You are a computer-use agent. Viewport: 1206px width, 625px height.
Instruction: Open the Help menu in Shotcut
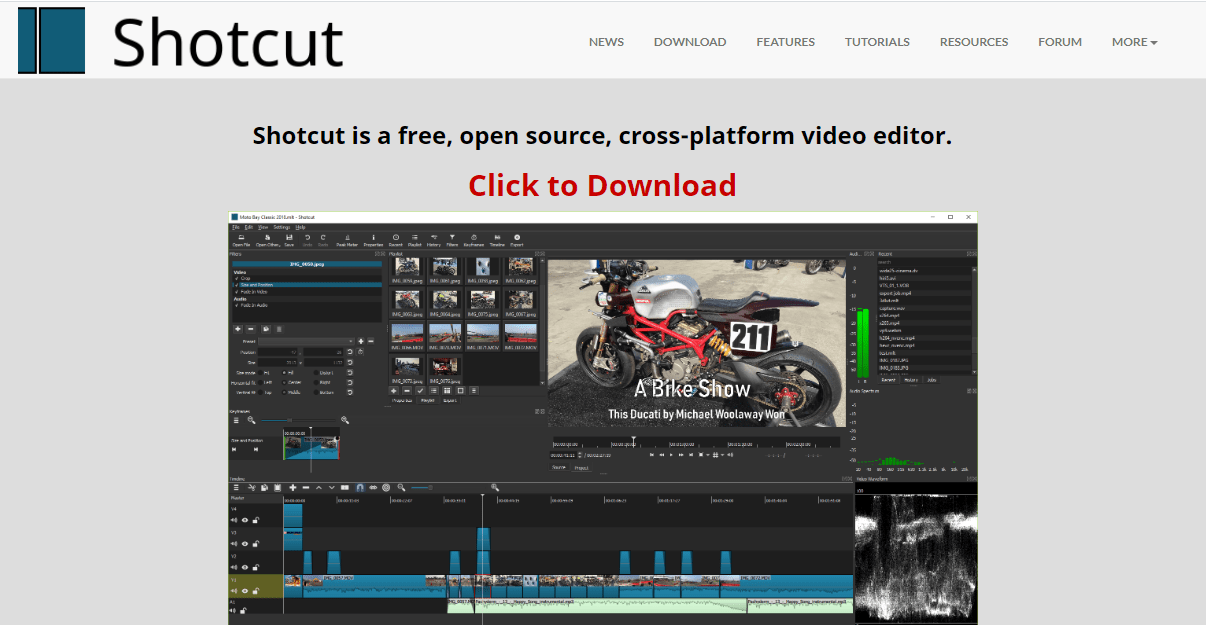pyautogui.click(x=300, y=227)
